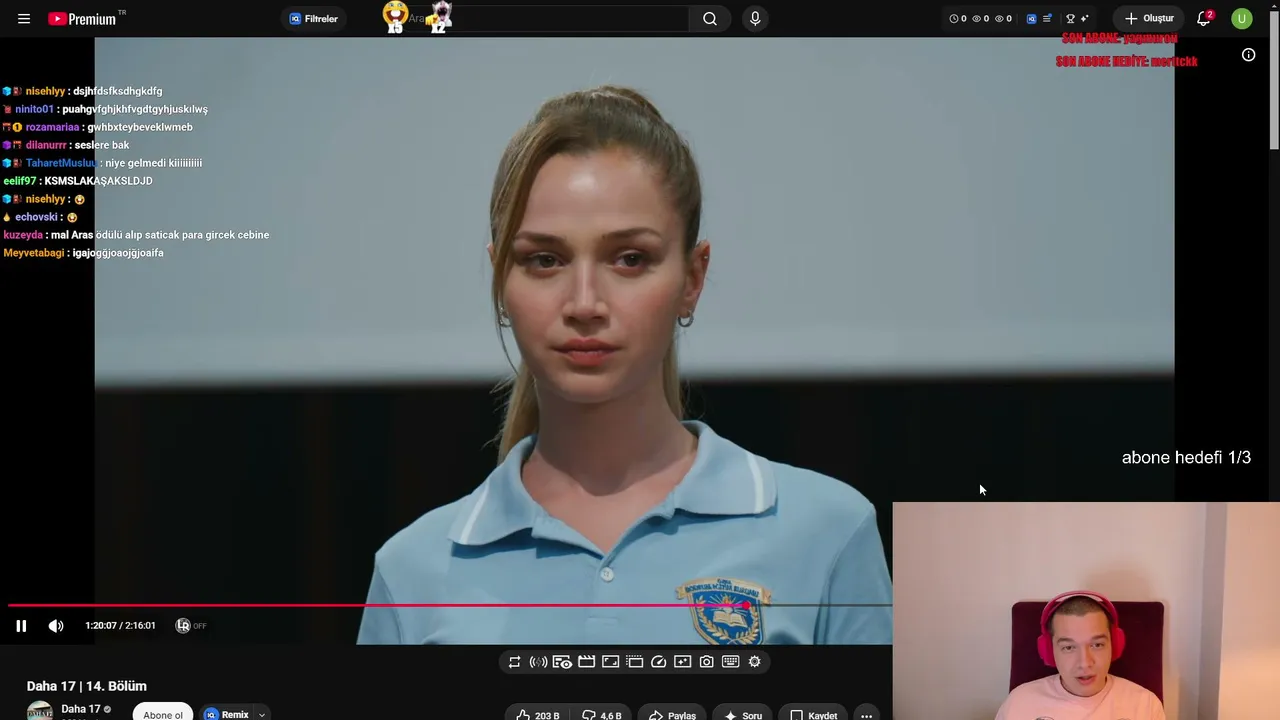Show video info card icon
The image size is (1280, 720).
coord(1248,55)
